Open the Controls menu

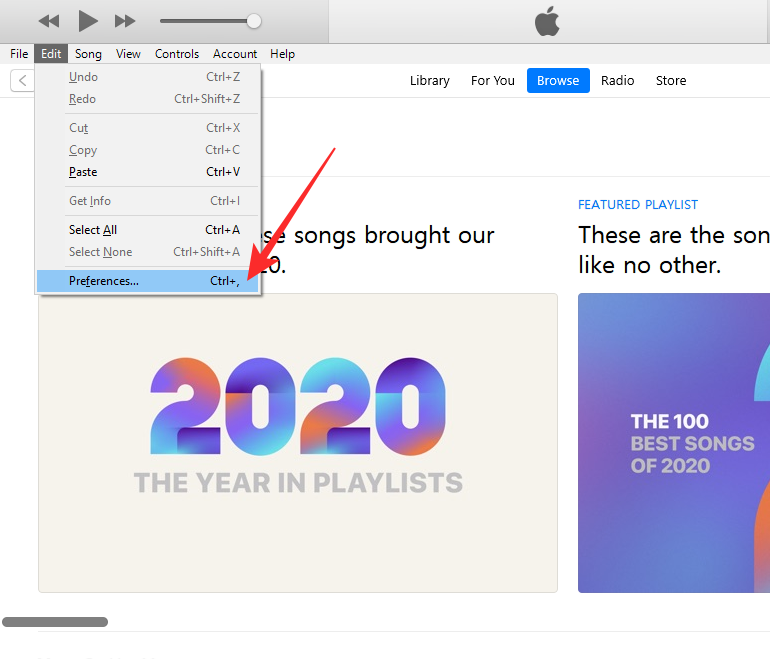(177, 54)
